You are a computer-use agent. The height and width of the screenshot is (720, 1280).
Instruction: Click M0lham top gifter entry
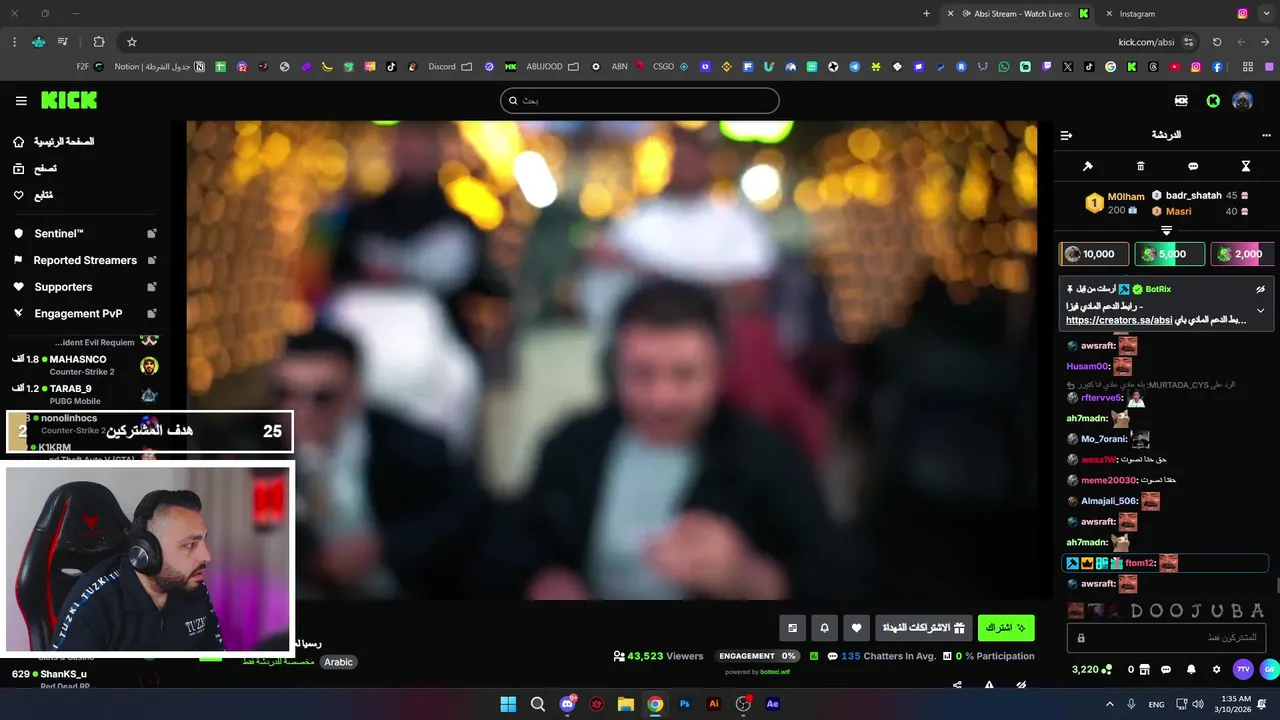coord(1115,203)
